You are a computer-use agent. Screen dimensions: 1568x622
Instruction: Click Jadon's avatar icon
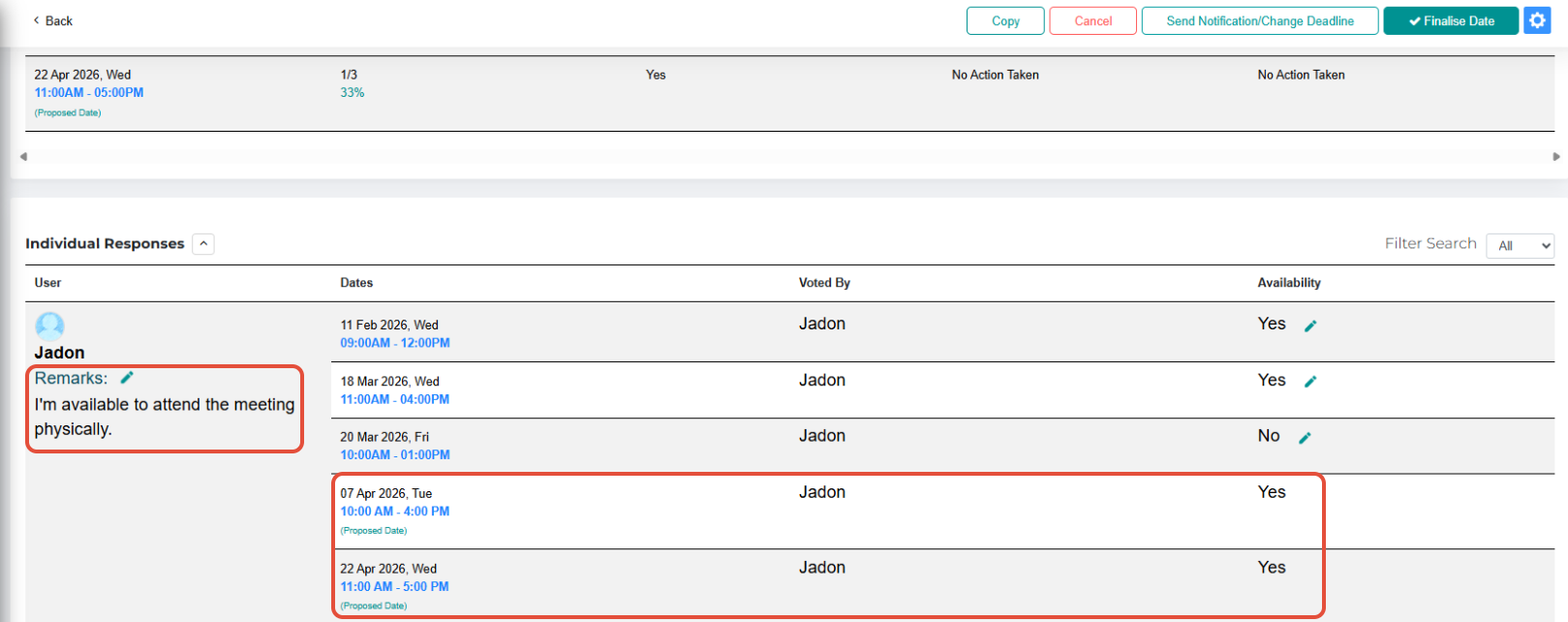pyautogui.click(x=49, y=326)
